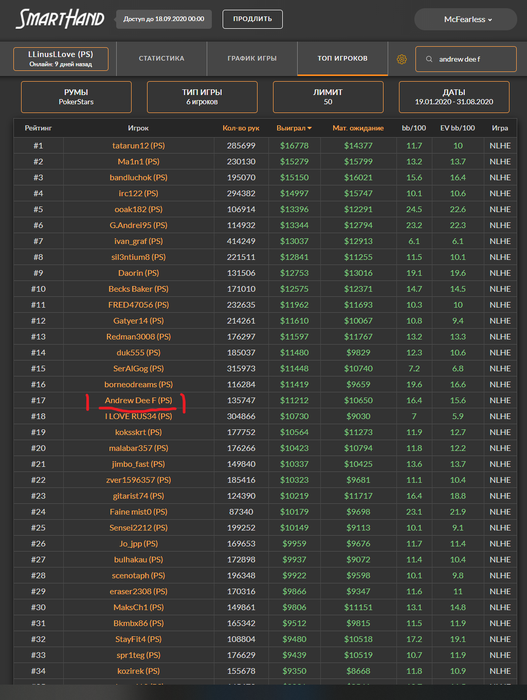Image resolution: width=527 pixels, height=700 pixels.
Task: Open player tatarun12 (PS)
Action: (x=138, y=146)
